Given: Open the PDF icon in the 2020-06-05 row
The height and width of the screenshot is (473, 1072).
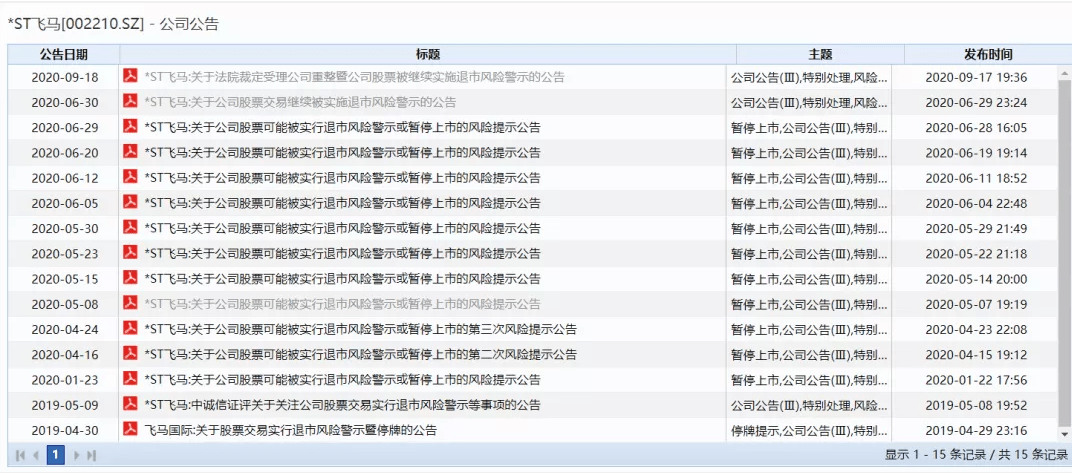Looking at the screenshot, I should [x=131, y=202].
